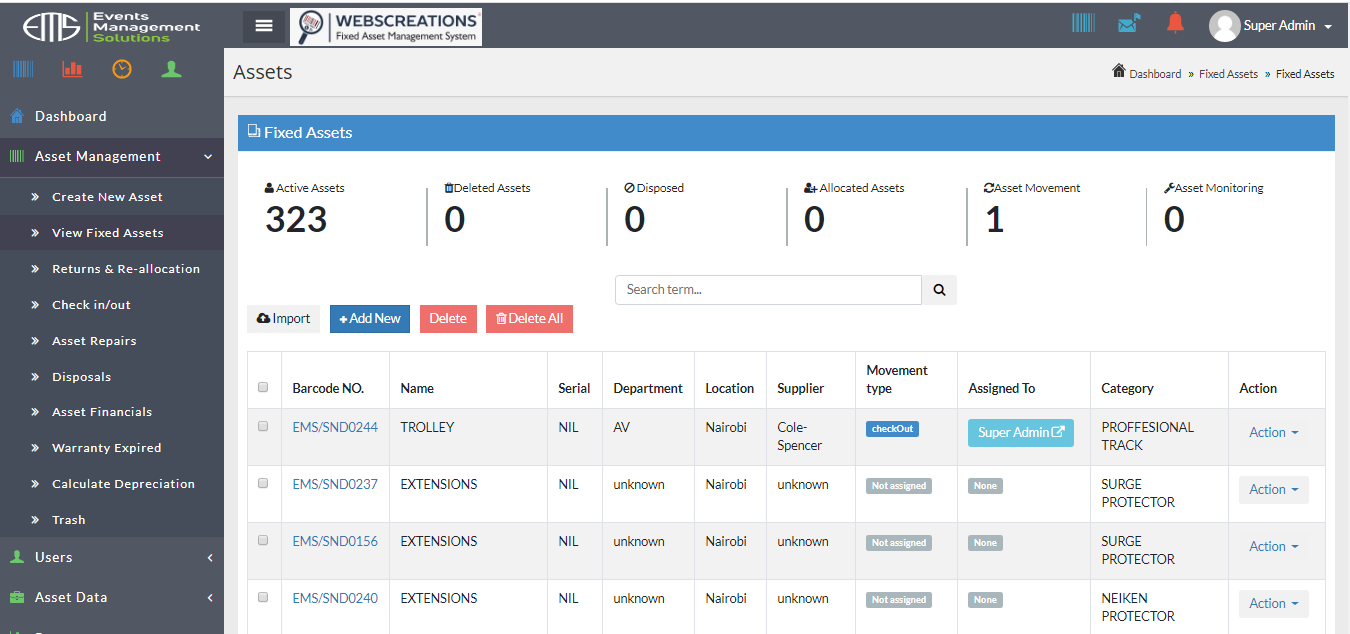
Task: Click the Import button
Action: (x=284, y=319)
